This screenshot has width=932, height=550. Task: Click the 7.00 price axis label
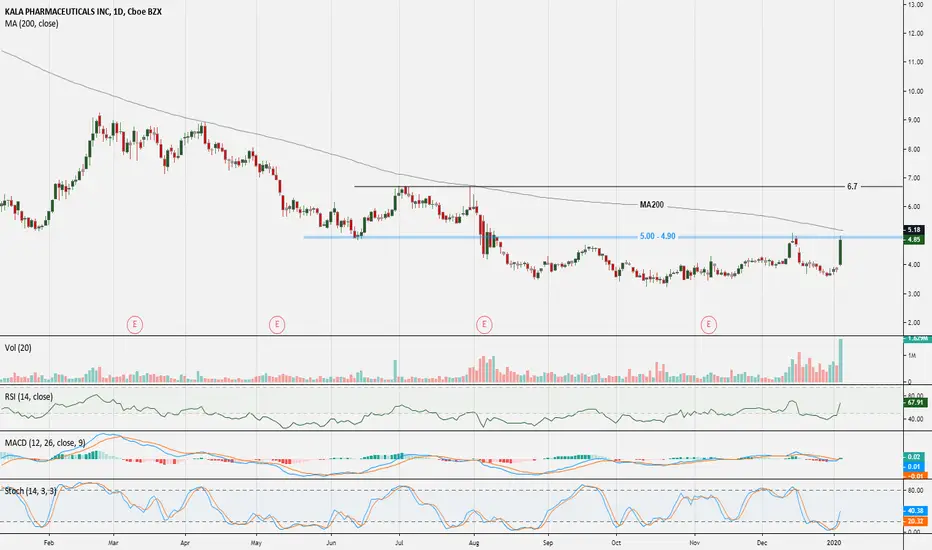point(915,178)
